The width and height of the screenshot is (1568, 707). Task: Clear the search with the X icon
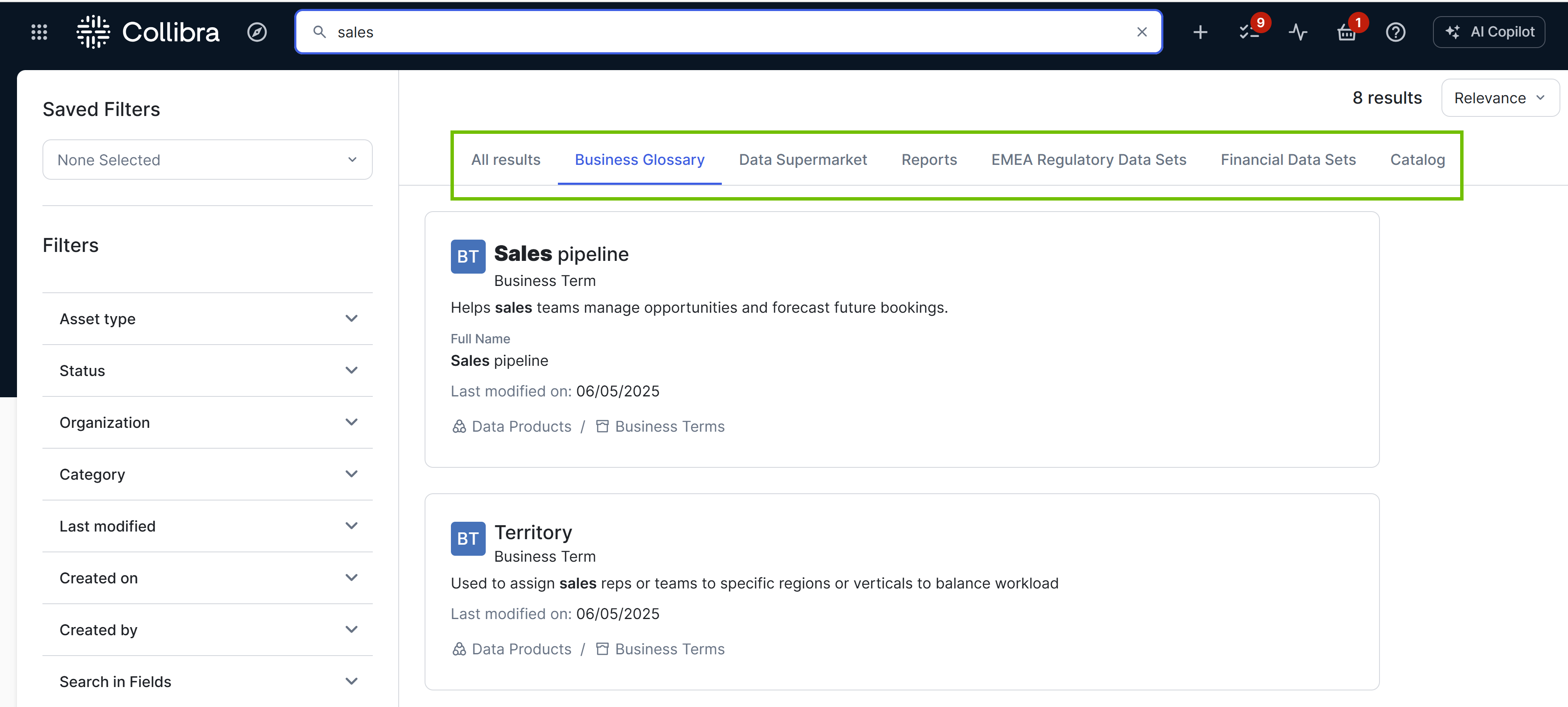click(x=1142, y=32)
